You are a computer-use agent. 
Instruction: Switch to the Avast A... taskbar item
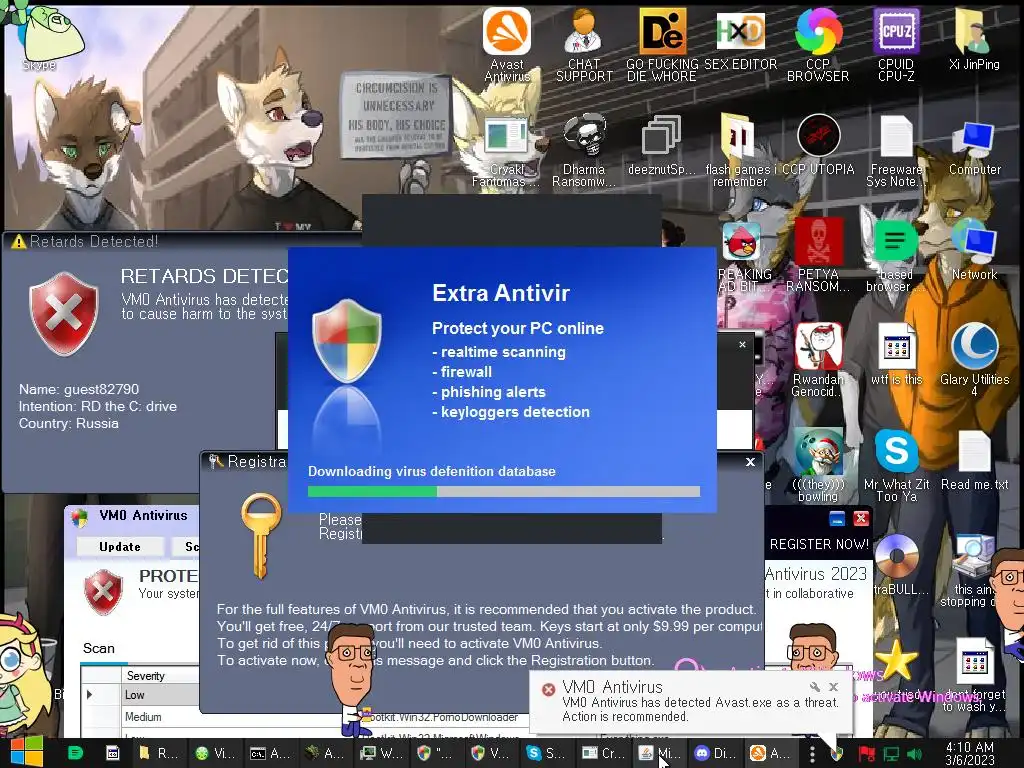(770, 753)
